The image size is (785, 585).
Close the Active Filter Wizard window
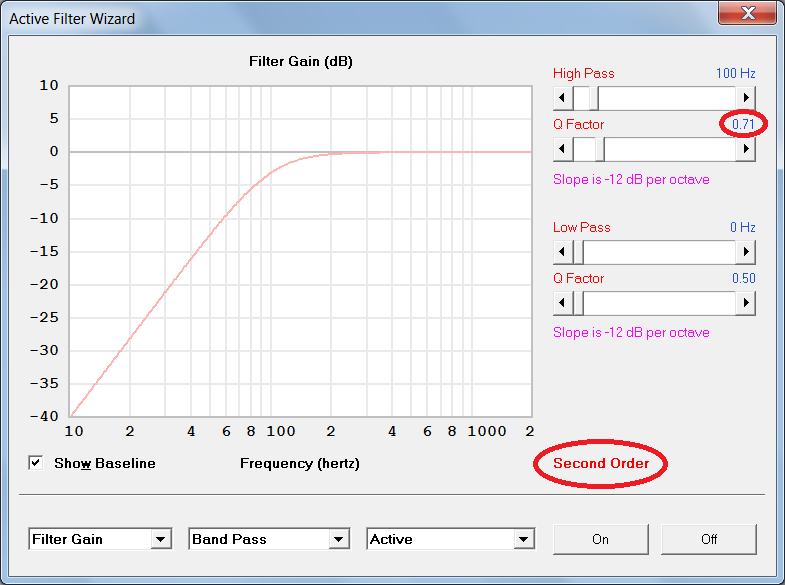747,13
